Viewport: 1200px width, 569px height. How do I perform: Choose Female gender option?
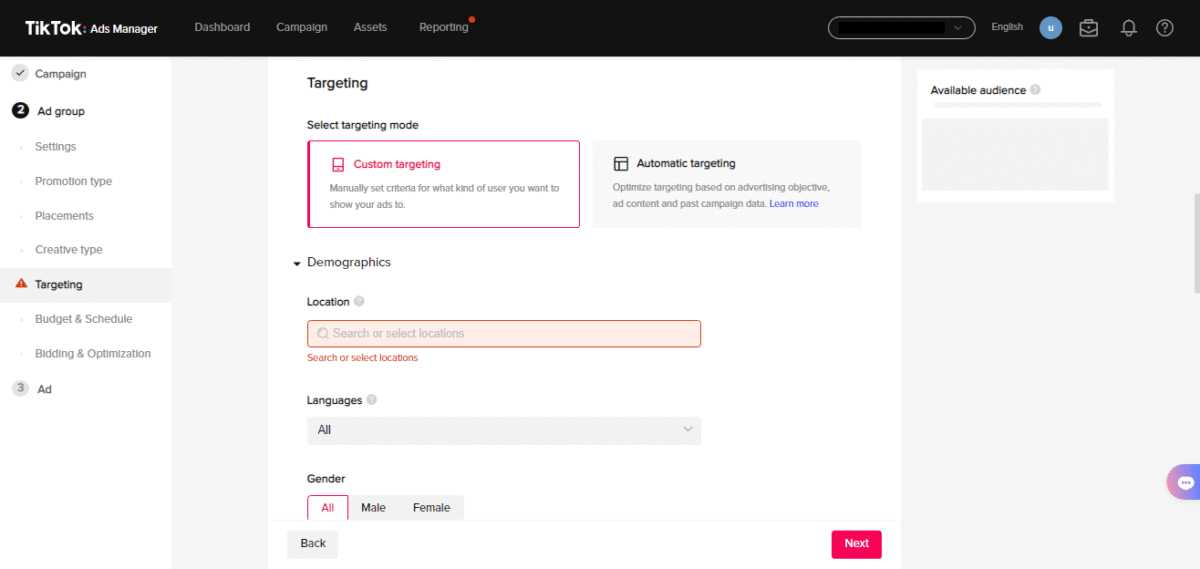tap(431, 508)
